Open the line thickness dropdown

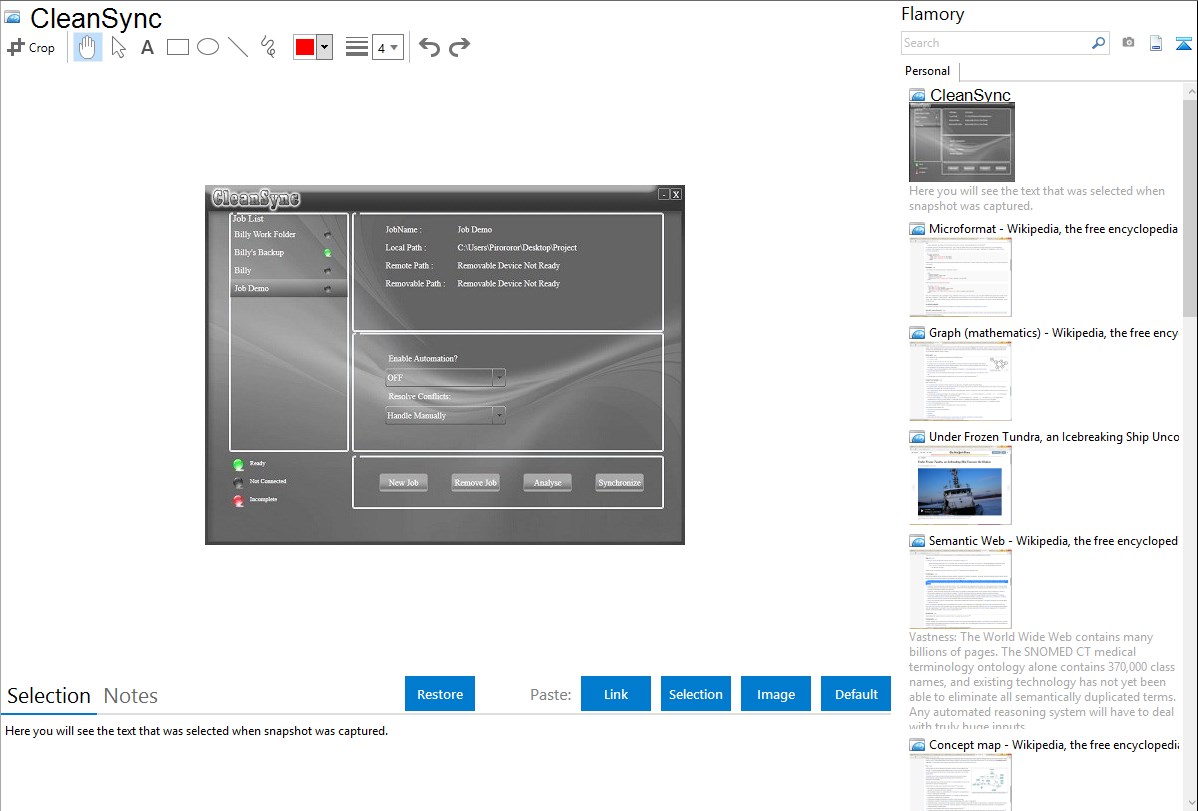click(387, 47)
